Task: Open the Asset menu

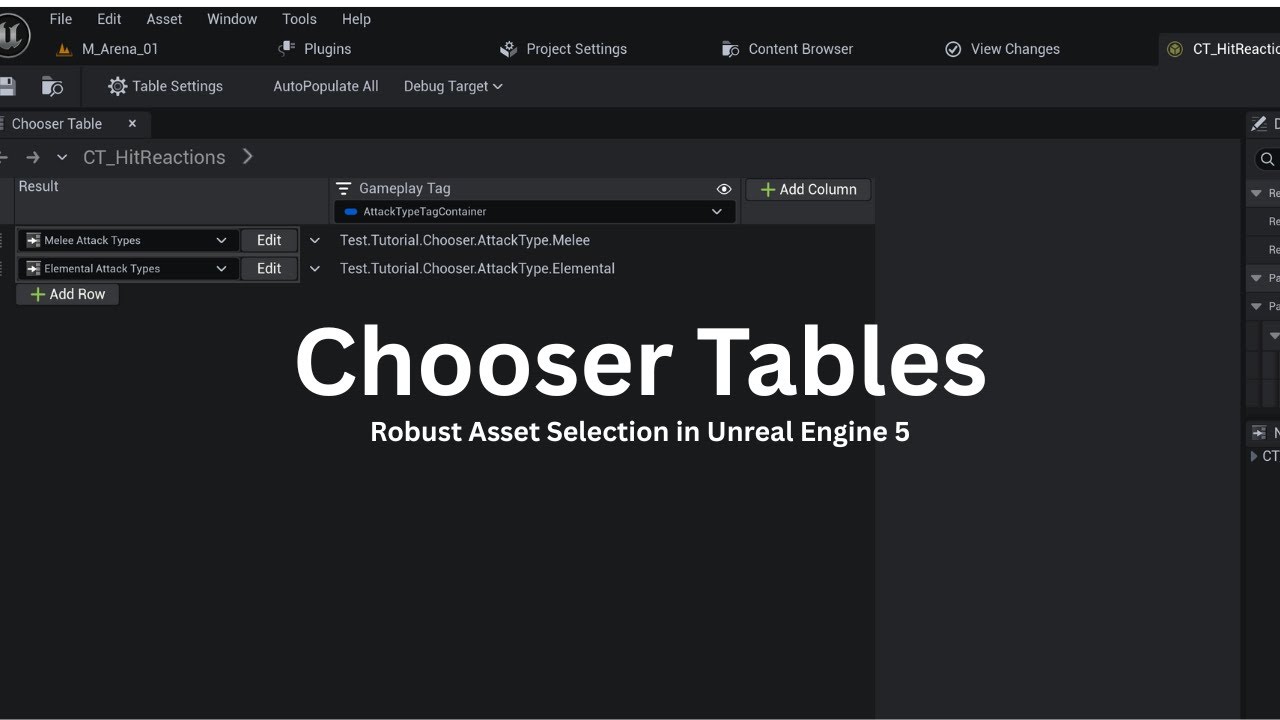Action: 164,19
